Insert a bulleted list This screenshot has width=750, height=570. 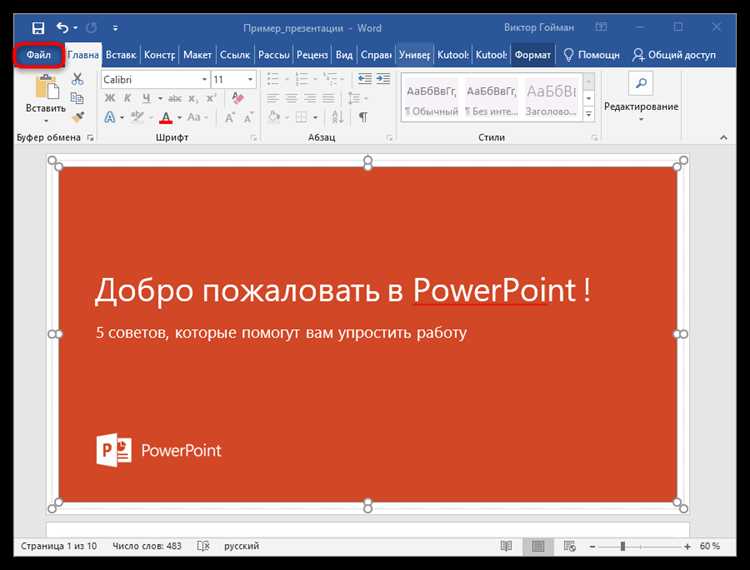[273, 79]
